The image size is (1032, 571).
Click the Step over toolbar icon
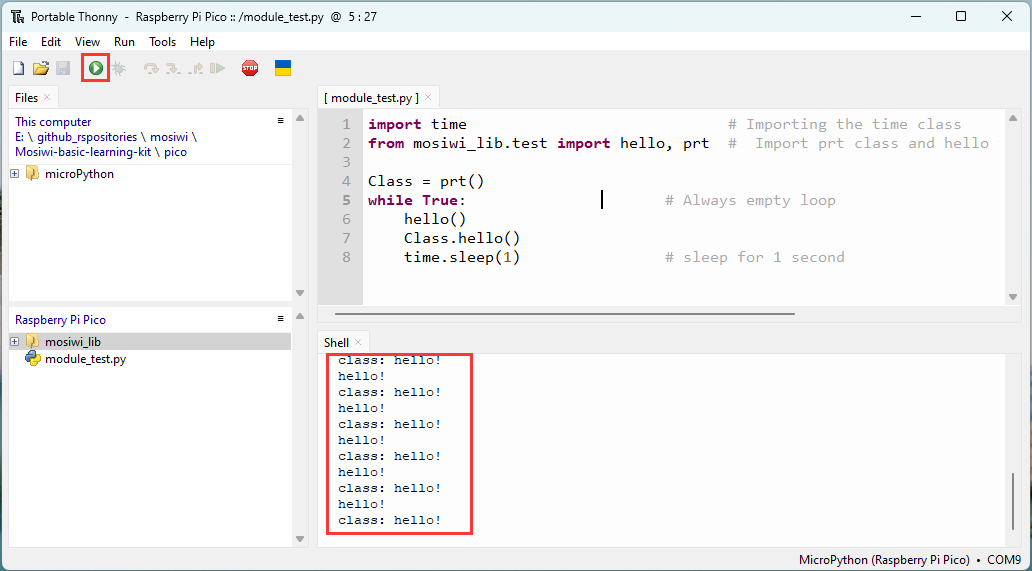(151, 68)
